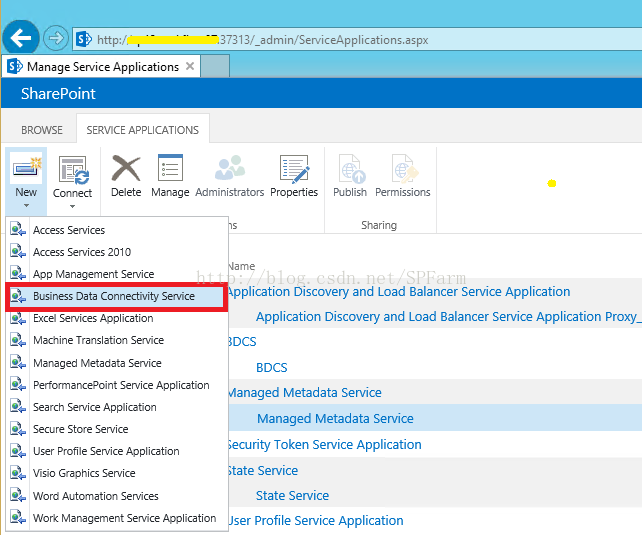Click the Administrators ribbon icon

coord(230,167)
